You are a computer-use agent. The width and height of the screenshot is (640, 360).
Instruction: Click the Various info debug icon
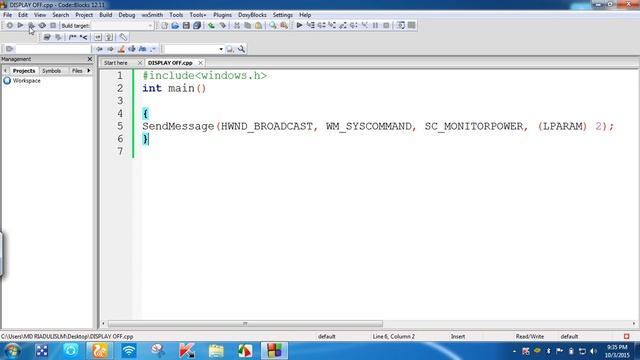click(x=411, y=25)
